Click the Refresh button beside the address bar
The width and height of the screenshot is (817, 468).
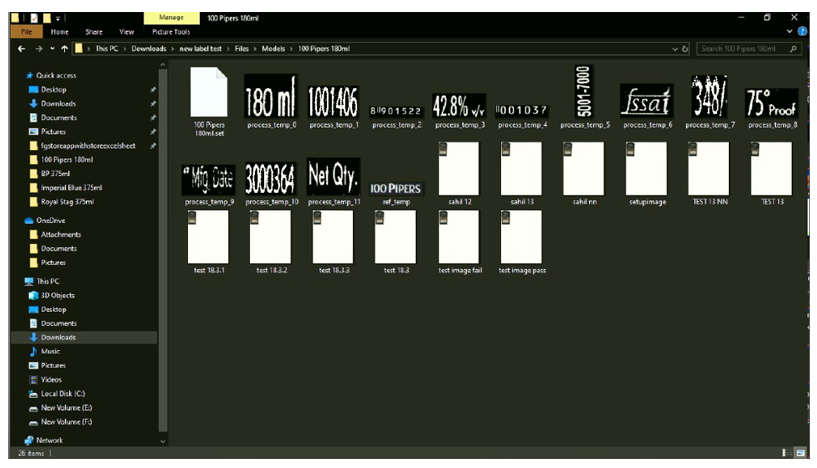pos(686,48)
